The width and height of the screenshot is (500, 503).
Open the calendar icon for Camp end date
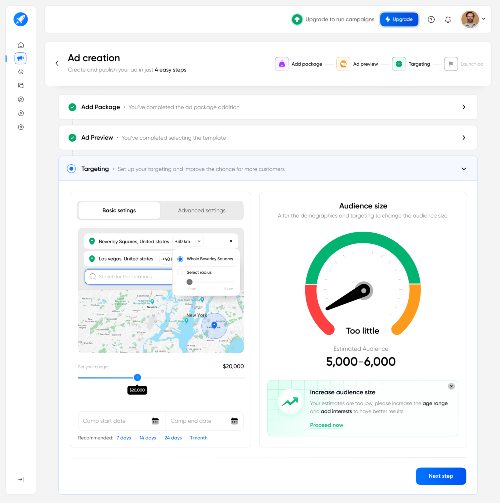(x=234, y=421)
